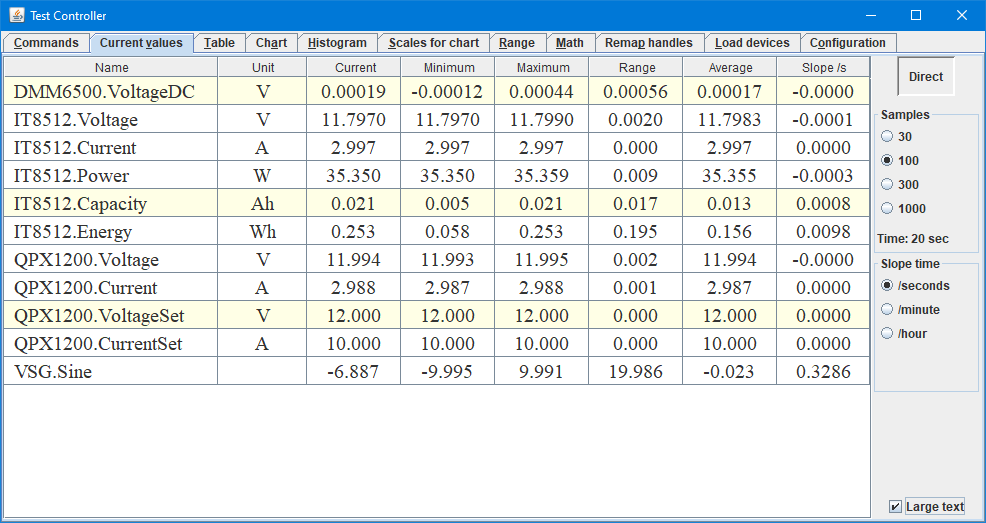Click IT8512.Energy minimum 0.058

(x=447, y=231)
